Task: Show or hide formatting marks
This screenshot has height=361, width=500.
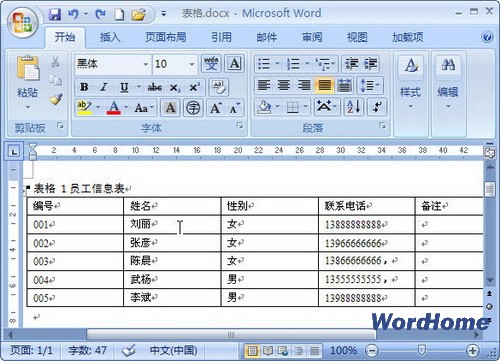Action: (x=377, y=107)
